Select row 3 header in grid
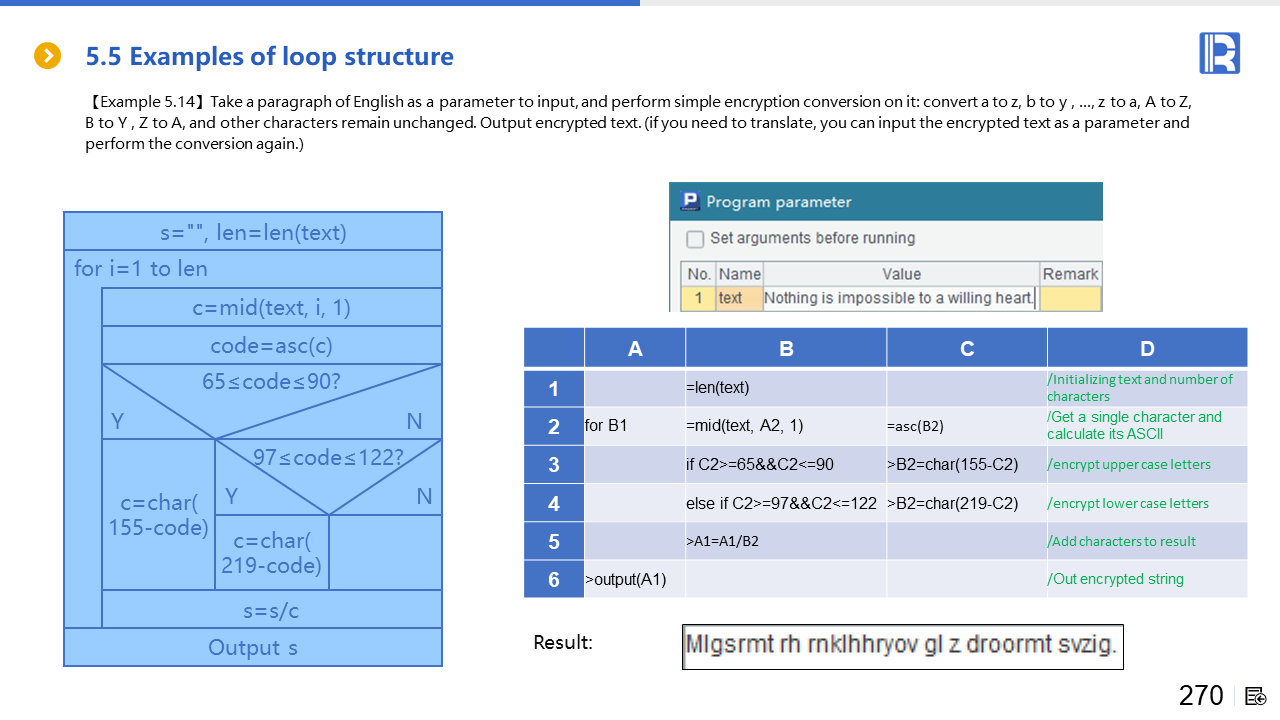This screenshot has width=1280, height=720. coord(554,465)
